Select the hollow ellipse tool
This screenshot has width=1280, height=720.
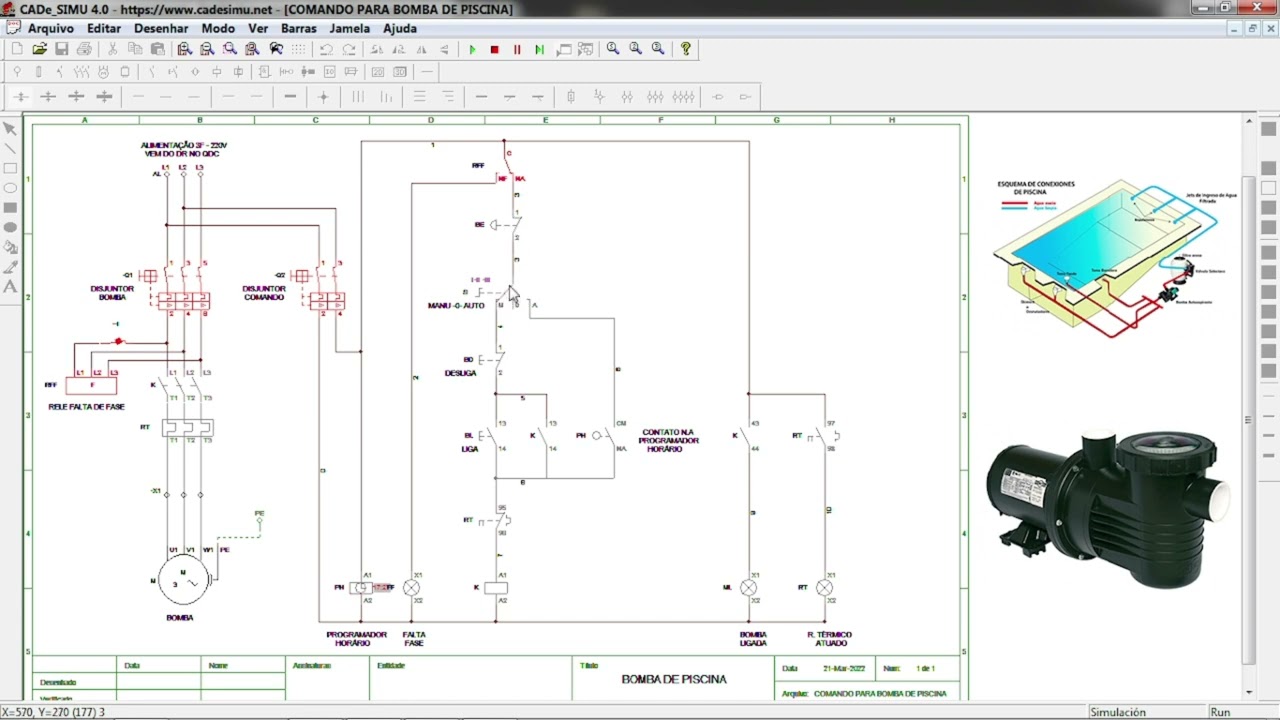tap(10, 188)
